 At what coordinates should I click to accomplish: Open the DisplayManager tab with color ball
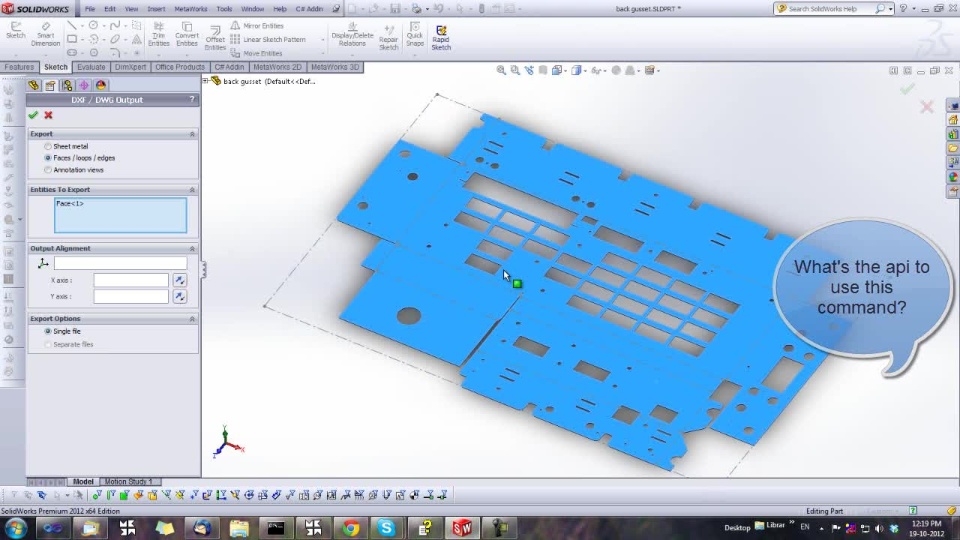click(100, 85)
